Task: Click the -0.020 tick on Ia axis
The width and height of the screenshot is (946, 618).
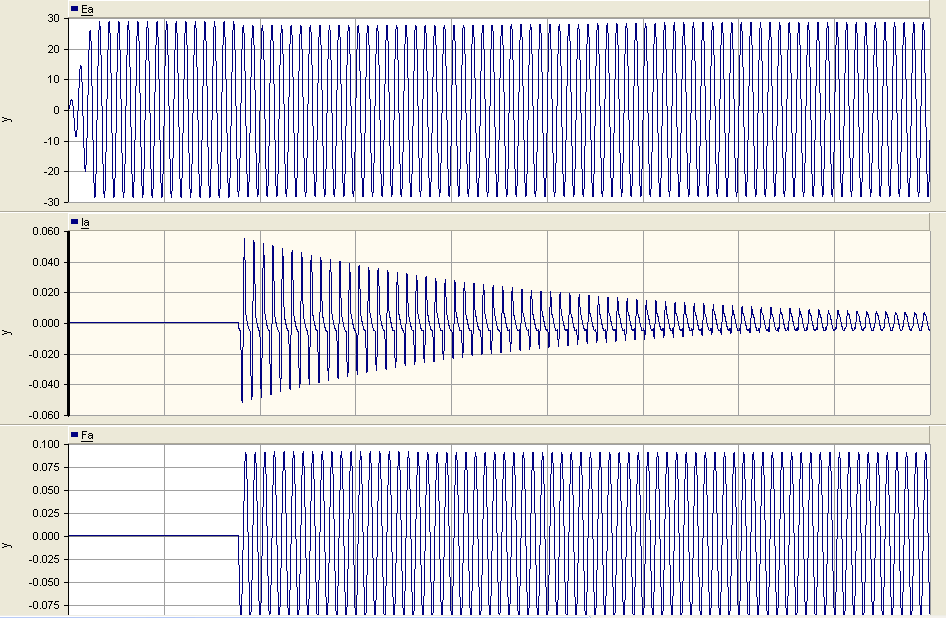Action: (44, 354)
